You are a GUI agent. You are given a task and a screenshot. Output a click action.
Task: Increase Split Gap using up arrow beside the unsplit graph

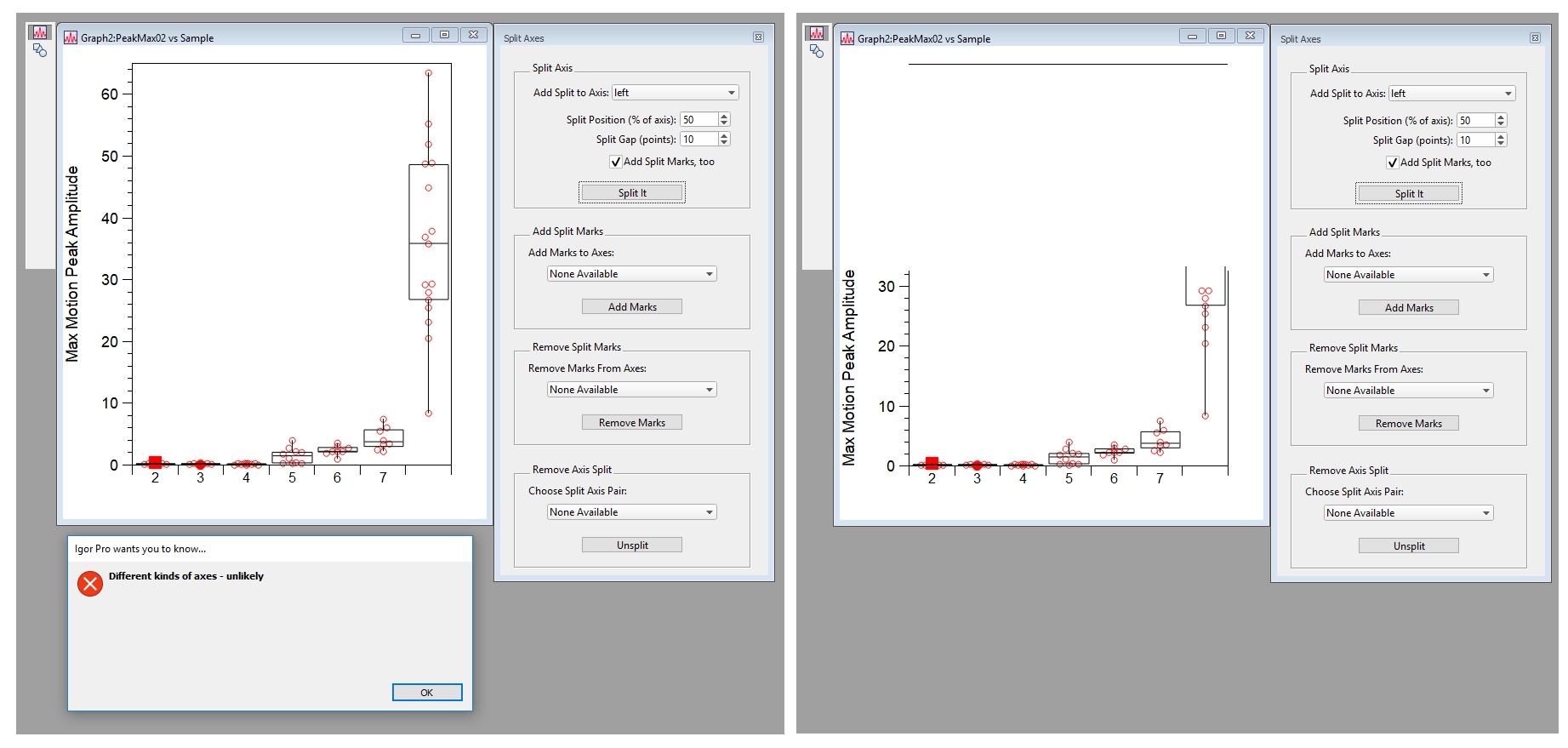pyautogui.click(x=724, y=136)
